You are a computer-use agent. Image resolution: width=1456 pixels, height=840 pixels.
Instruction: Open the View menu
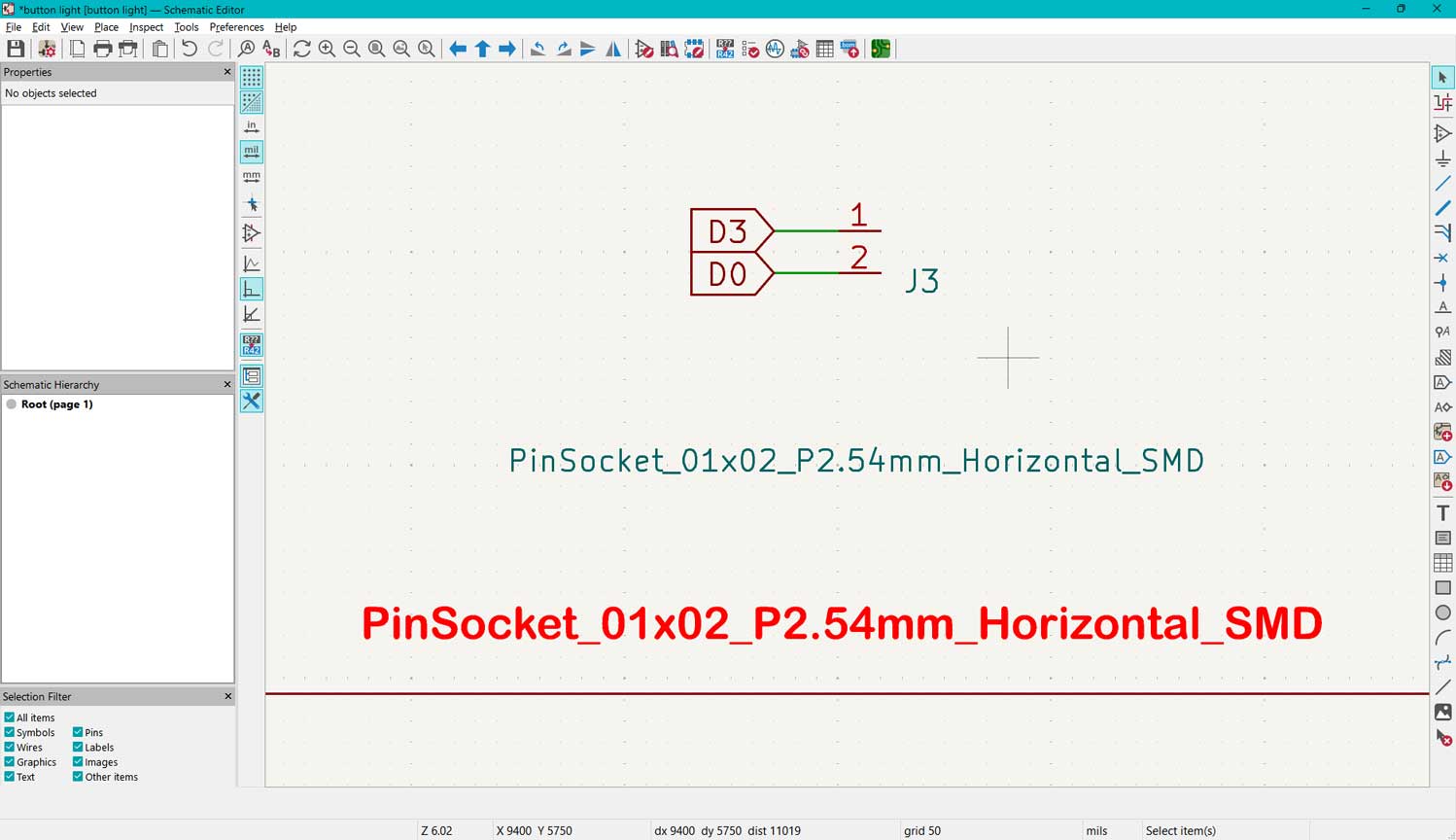(x=72, y=27)
